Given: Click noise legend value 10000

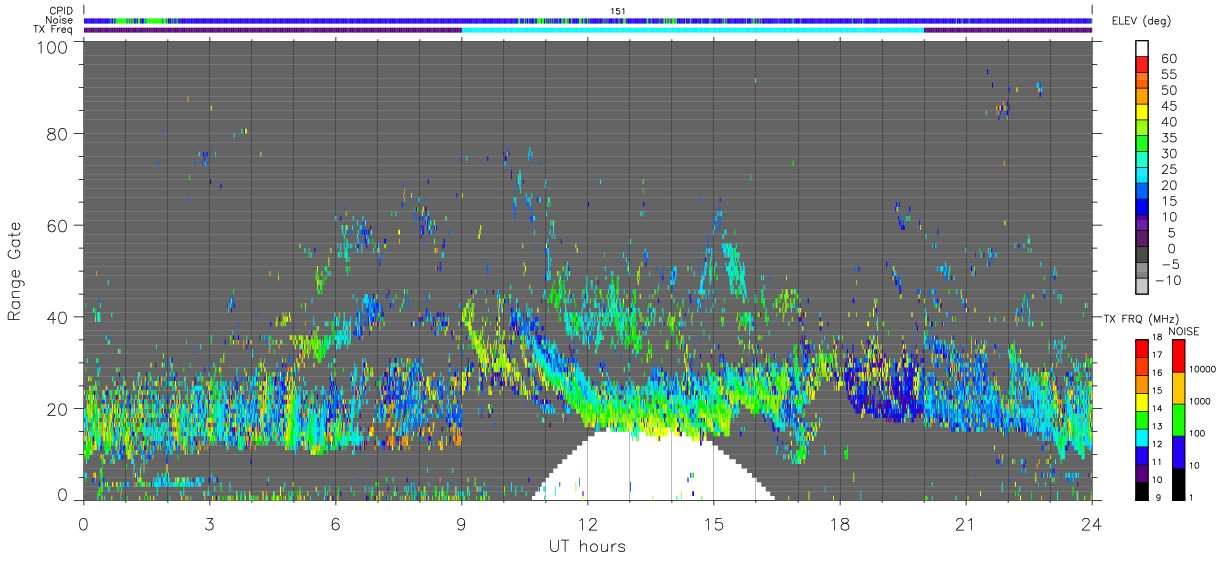Looking at the screenshot, I should point(1201,371).
